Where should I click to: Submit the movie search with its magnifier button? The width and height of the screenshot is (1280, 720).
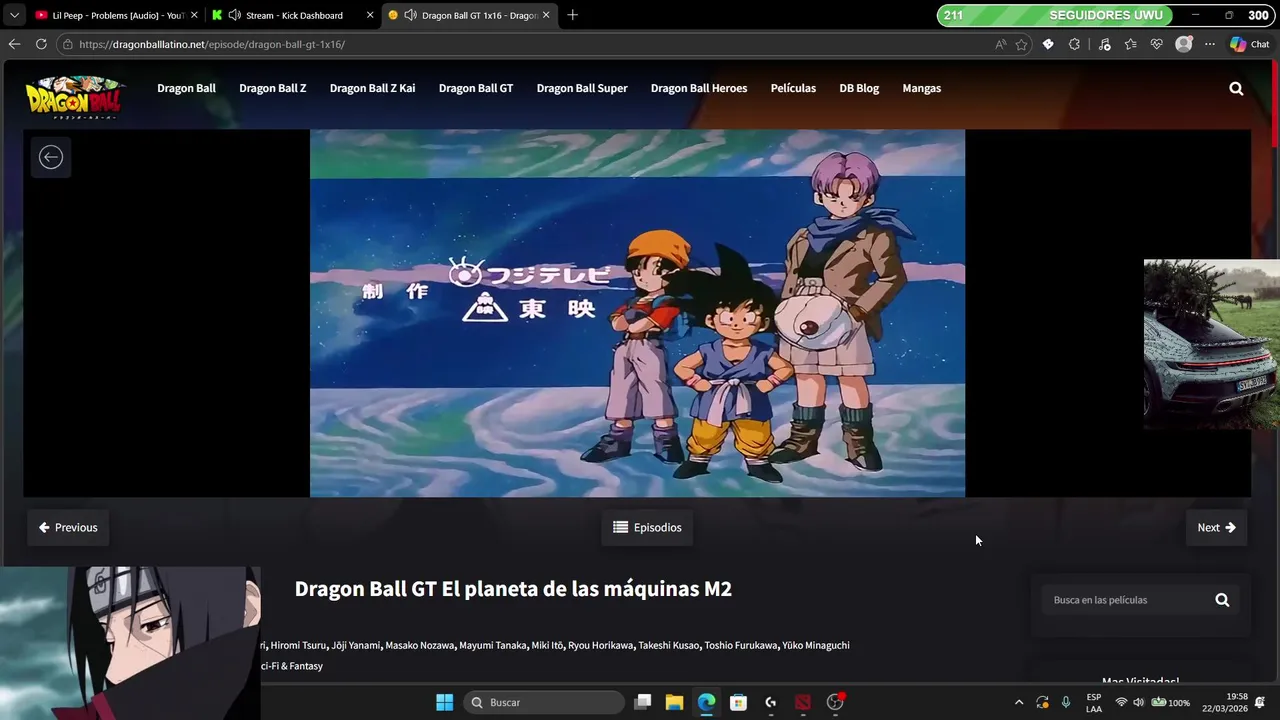point(1222,600)
